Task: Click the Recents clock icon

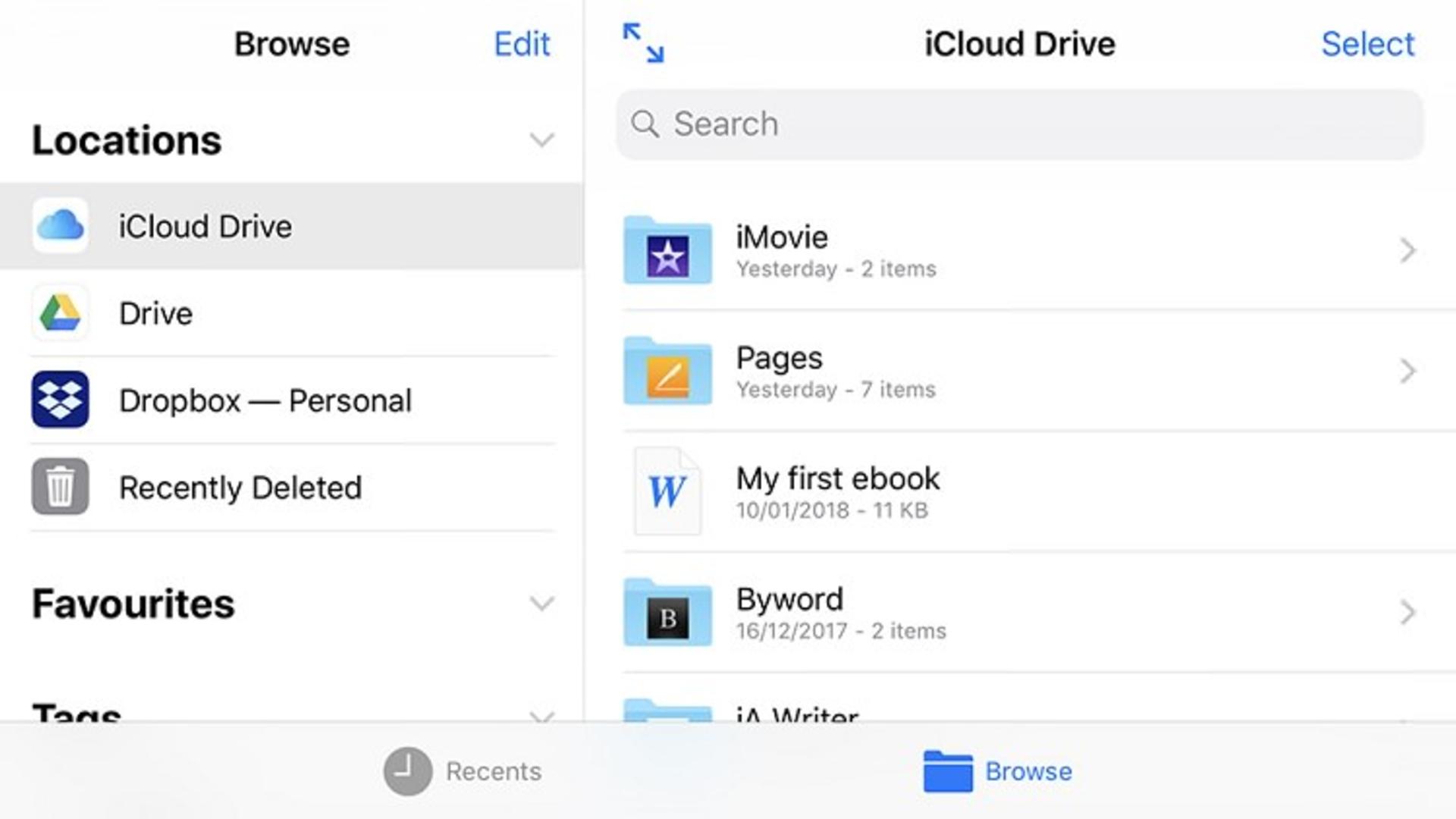Action: tap(408, 771)
